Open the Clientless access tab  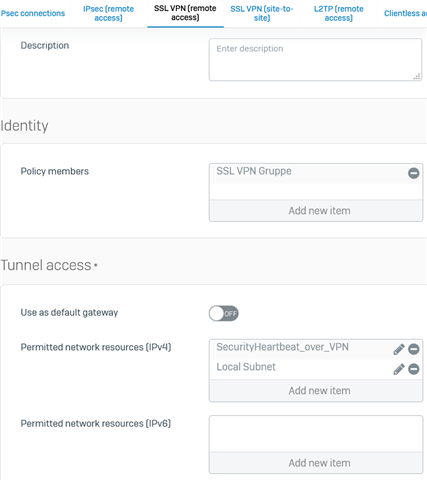405,13
